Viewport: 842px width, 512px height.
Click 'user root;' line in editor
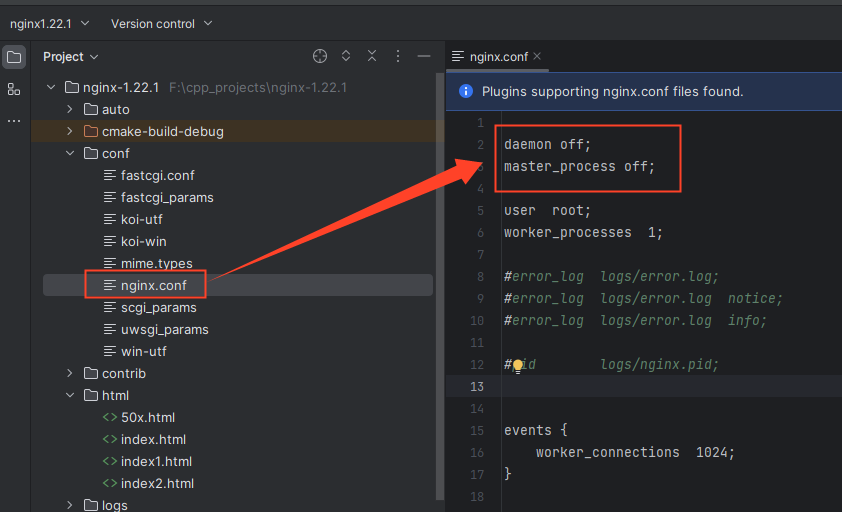(547, 211)
